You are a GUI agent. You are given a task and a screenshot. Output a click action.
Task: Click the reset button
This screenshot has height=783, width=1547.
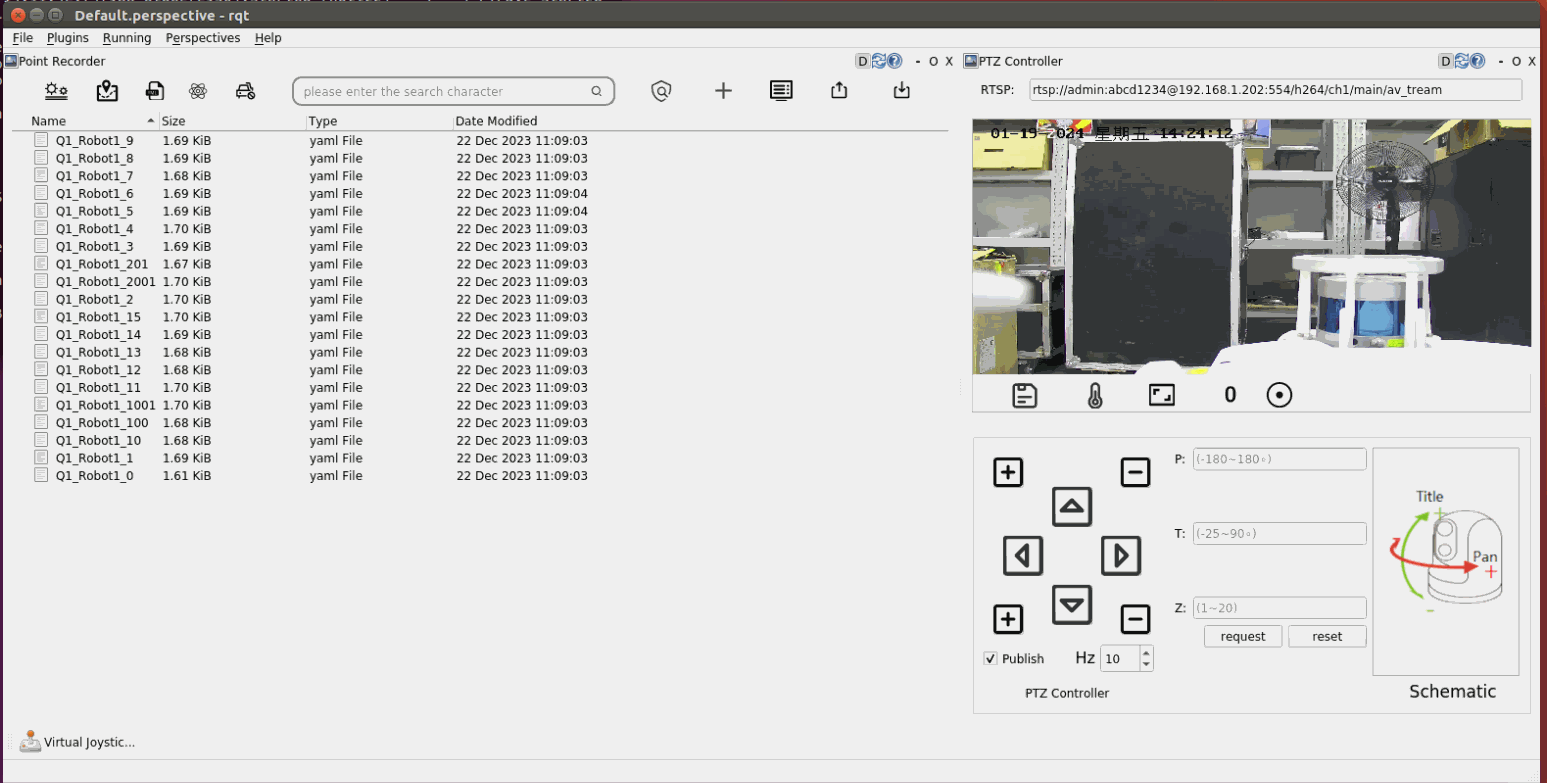pos(1327,636)
